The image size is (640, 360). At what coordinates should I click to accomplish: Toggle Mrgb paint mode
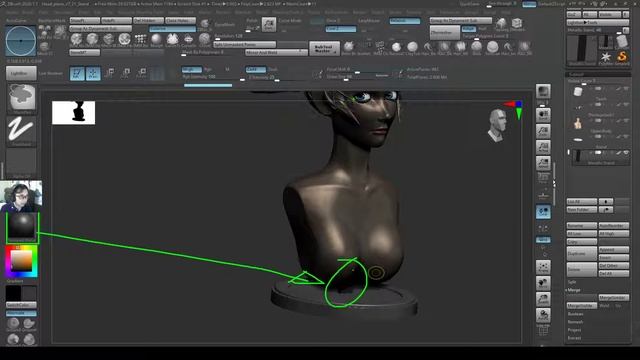(191, 69)
